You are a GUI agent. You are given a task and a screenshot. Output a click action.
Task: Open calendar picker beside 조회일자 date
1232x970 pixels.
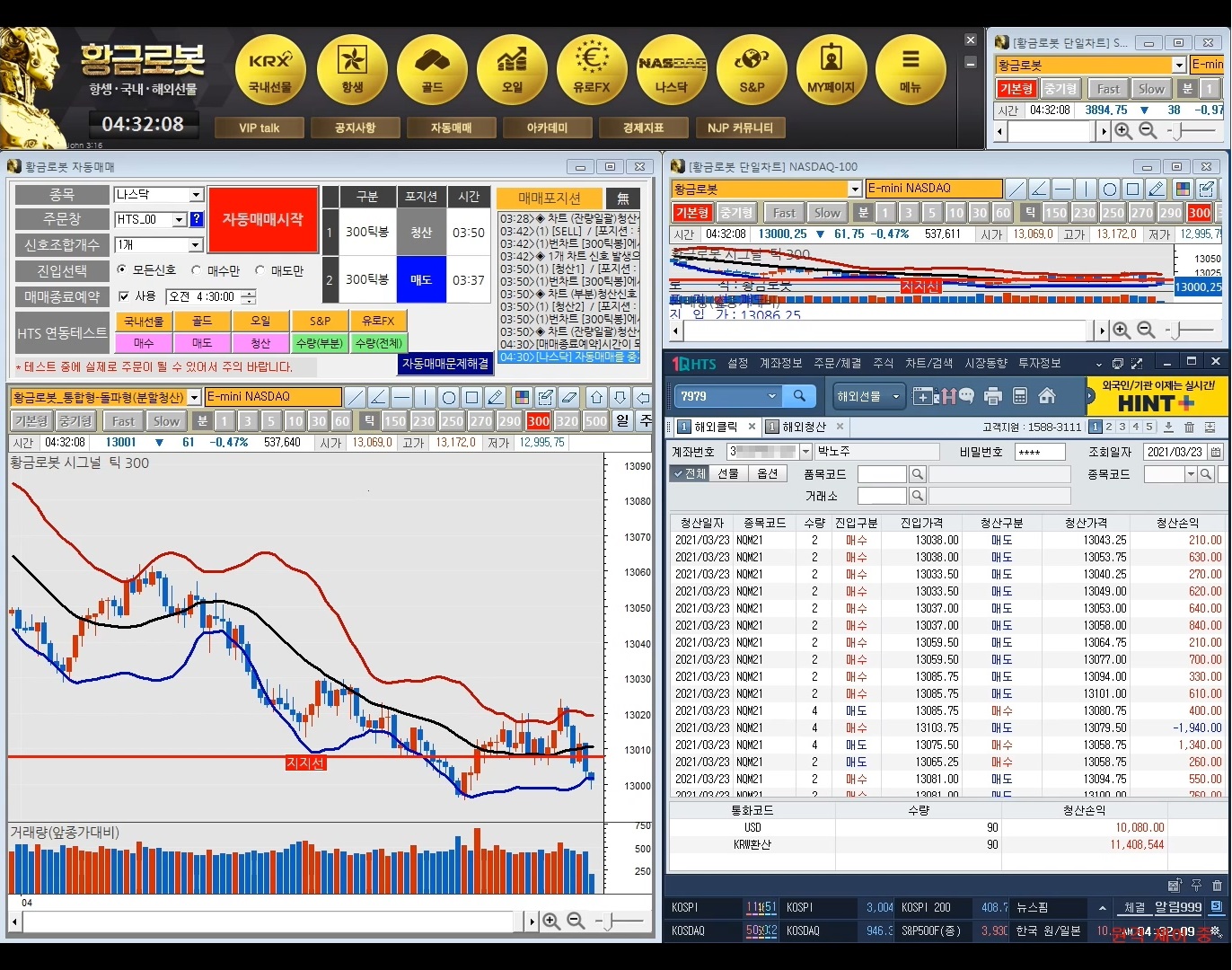(x=1216, y=452)
